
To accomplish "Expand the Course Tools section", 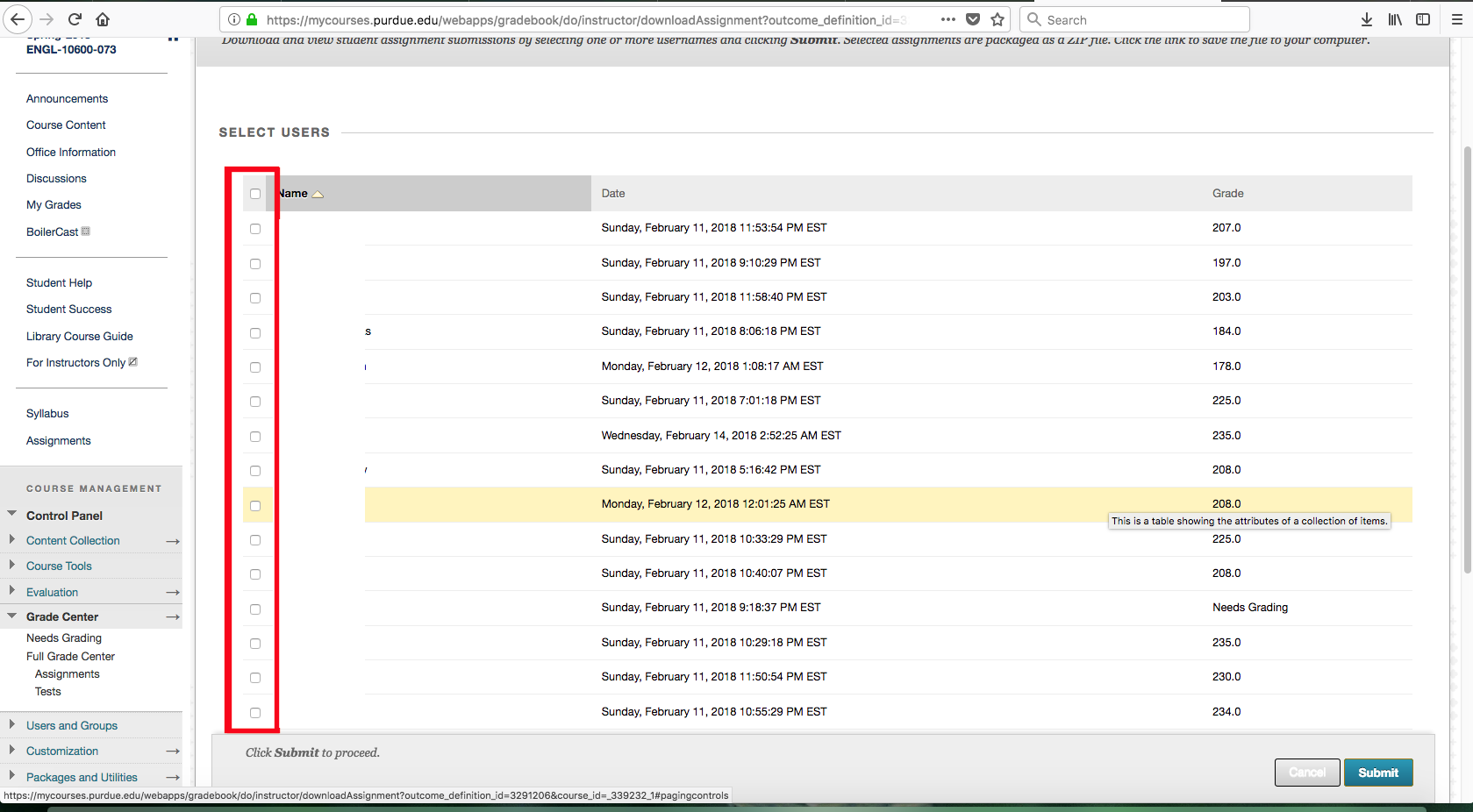I will click(x=12, y=566).
